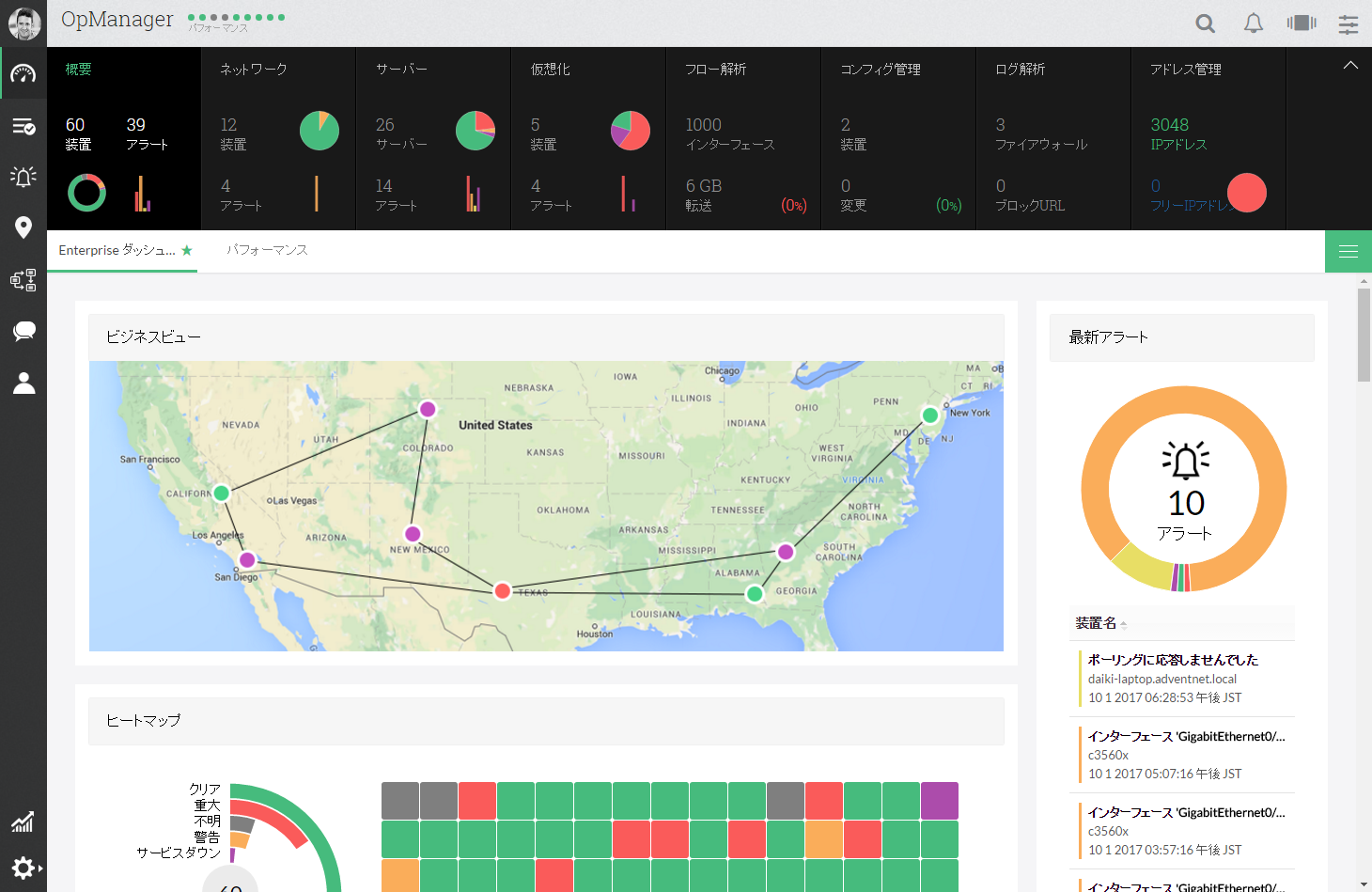Screen dimensions: 1372x892
Task: Open the settings sliders icon in header
Action: (x=1349, y=23)
